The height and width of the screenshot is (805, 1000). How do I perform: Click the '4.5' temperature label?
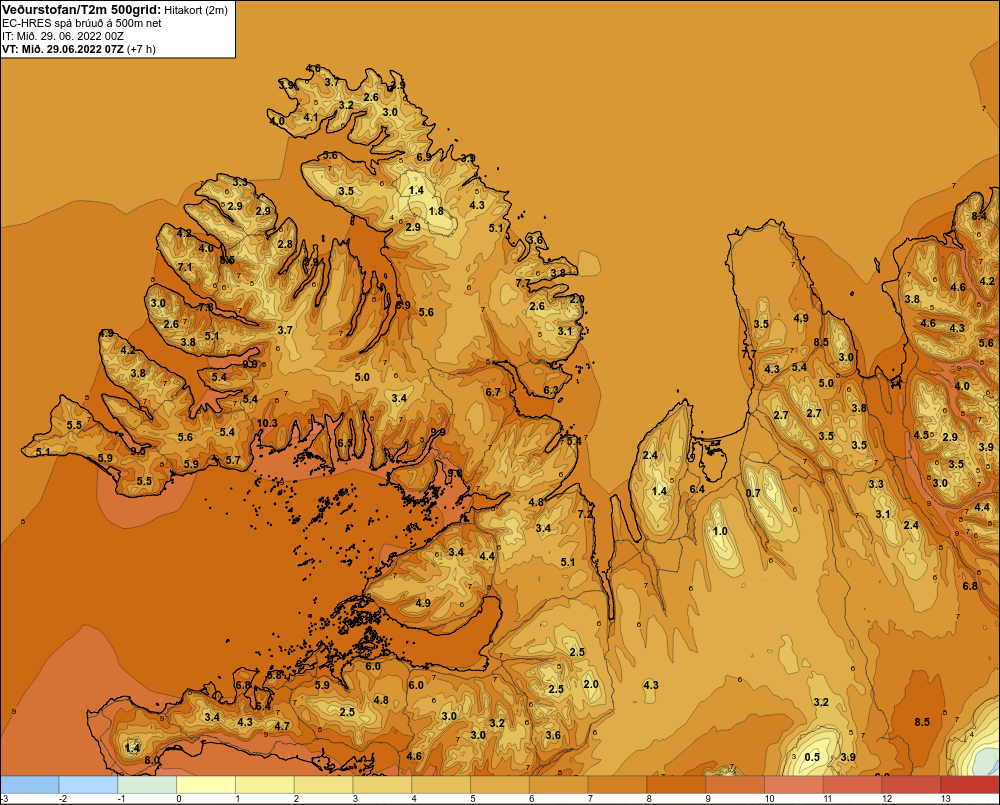tap(921, 435)
